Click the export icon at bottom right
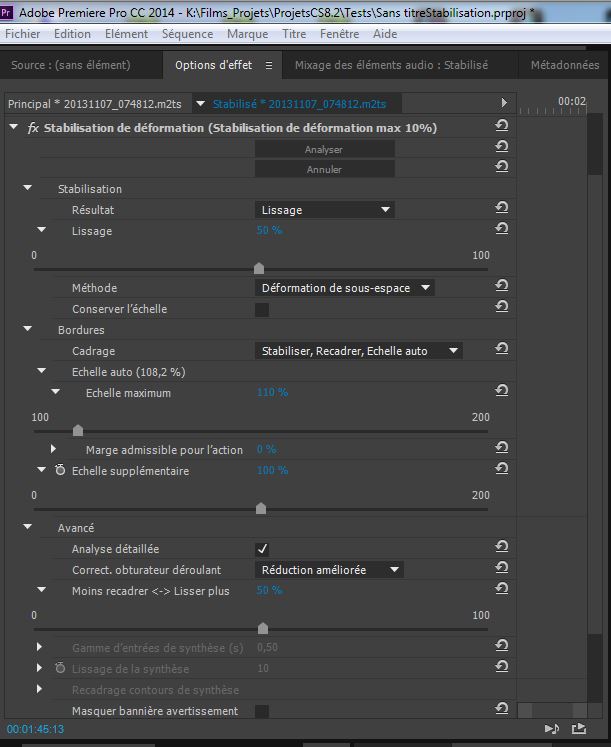 (578, 729)
